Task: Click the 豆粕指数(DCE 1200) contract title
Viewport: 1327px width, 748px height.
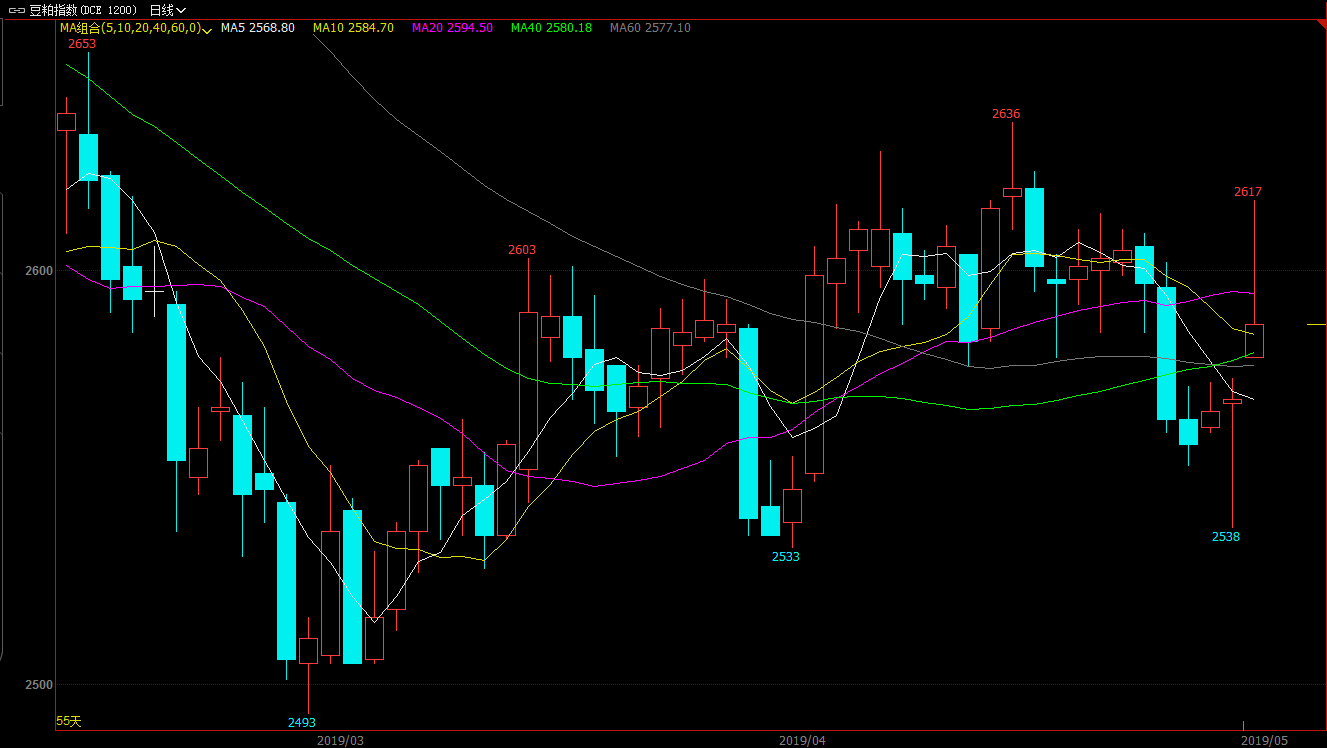Action: point(85,10)
